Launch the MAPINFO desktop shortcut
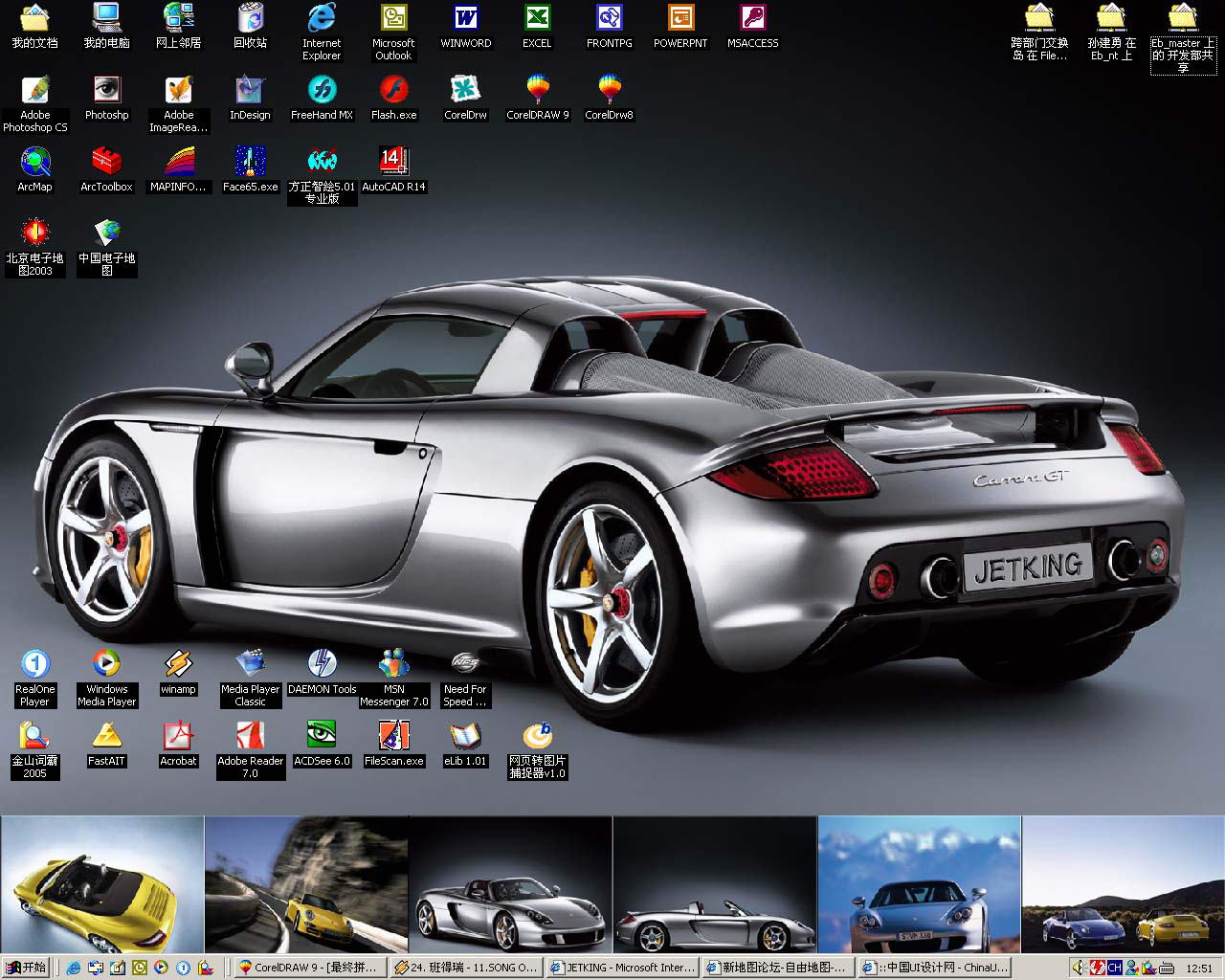The width and height of the screenshot is (1225, 980). pyautogui.click(x=178, y=162)
